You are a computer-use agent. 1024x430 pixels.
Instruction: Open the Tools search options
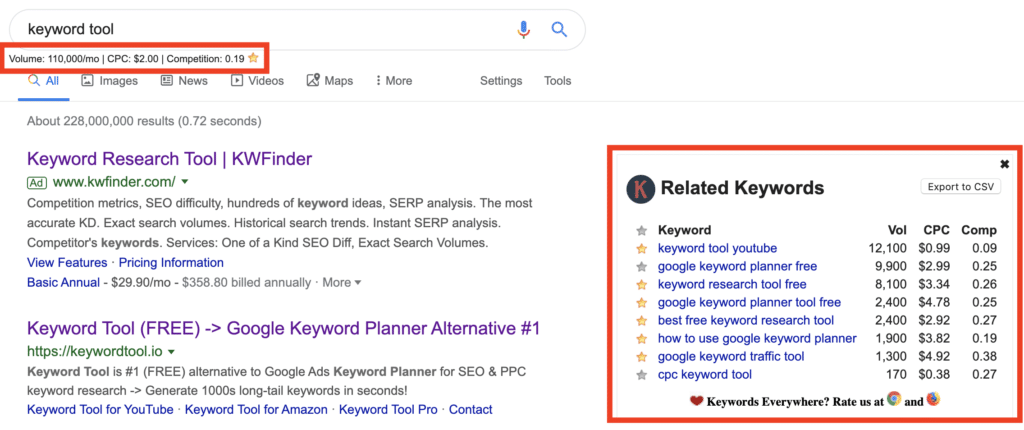pos(557,81)
